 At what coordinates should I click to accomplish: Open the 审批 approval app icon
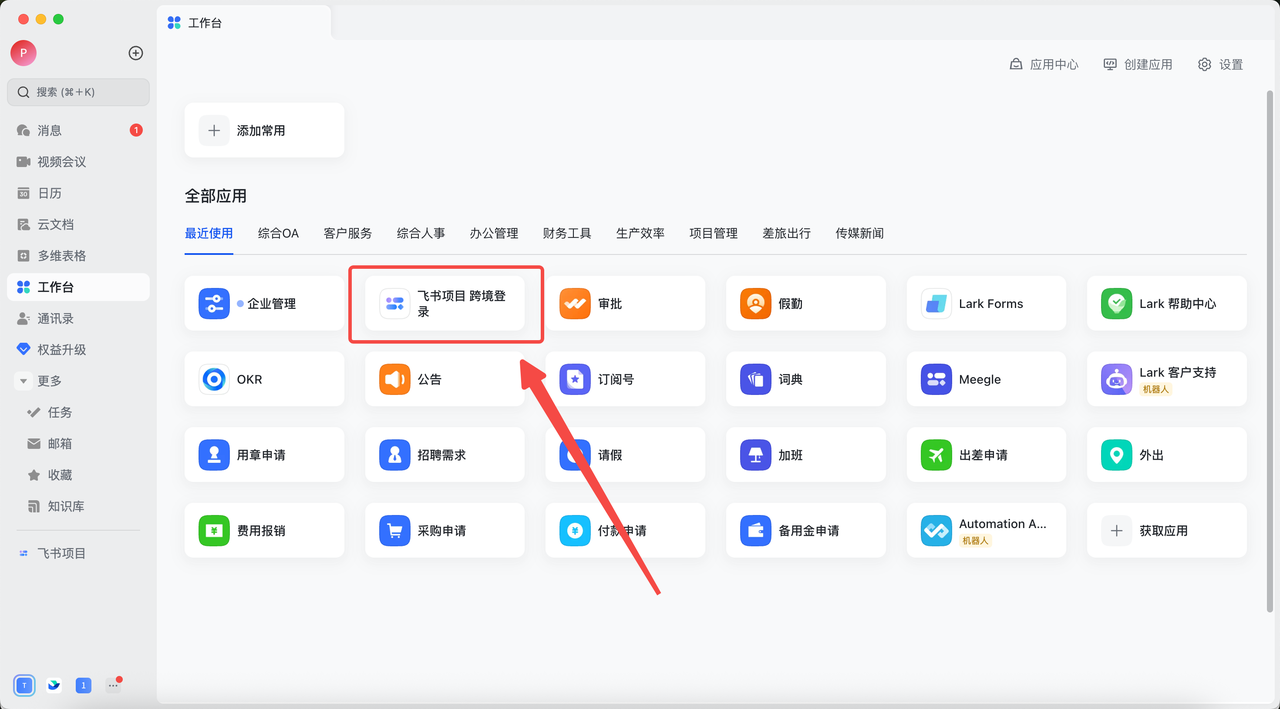(575, 304)
